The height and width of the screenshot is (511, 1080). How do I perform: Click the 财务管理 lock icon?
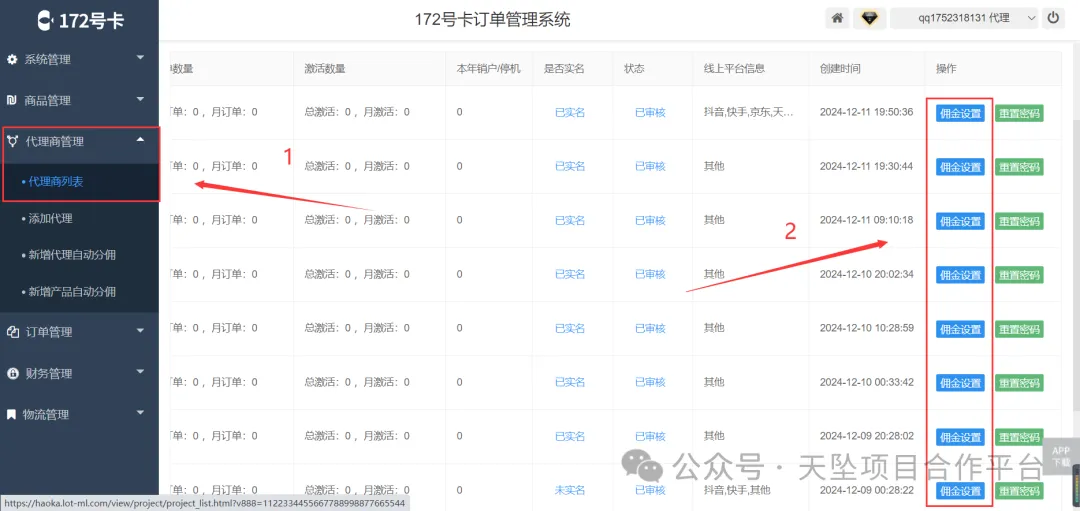12,373
